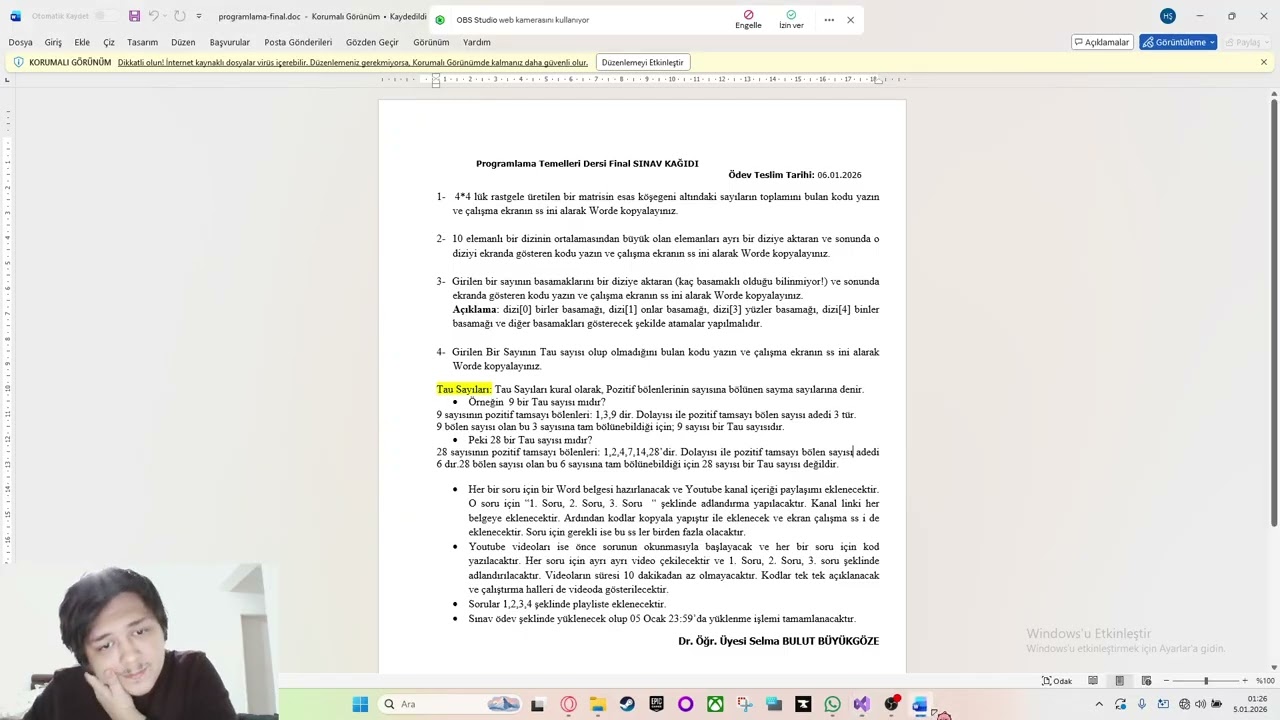The width and height of the screenshot is (1280, 720).
Task: Open the Başvurular ribbon tab
Action: (230, 42)
